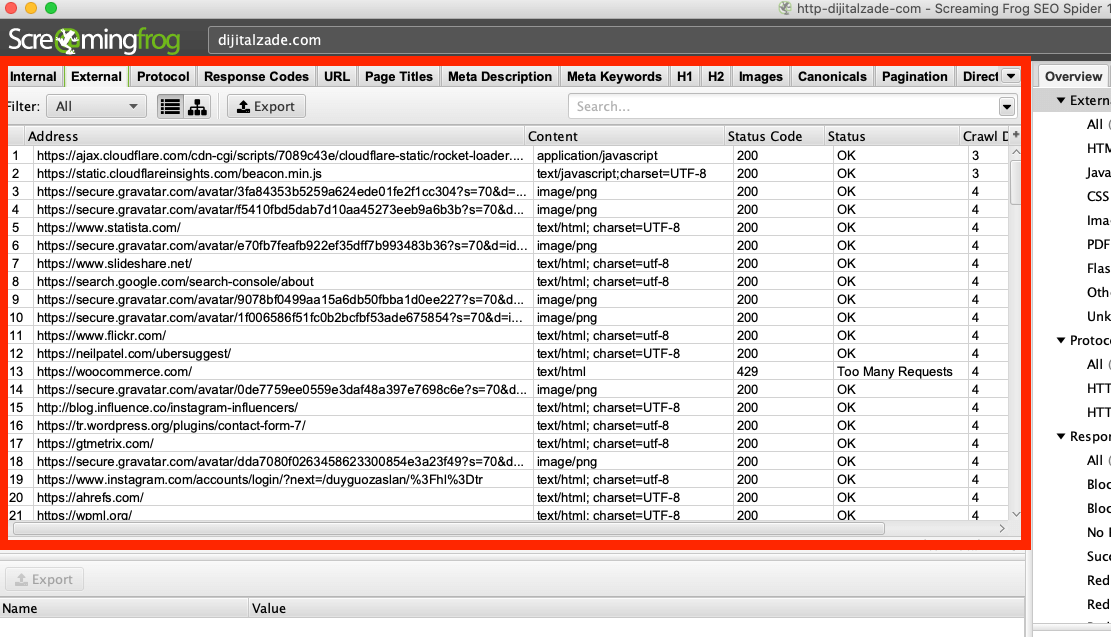Select the External tab
The height and width of the screenshot is (637, 1111).
coord(96,77)
